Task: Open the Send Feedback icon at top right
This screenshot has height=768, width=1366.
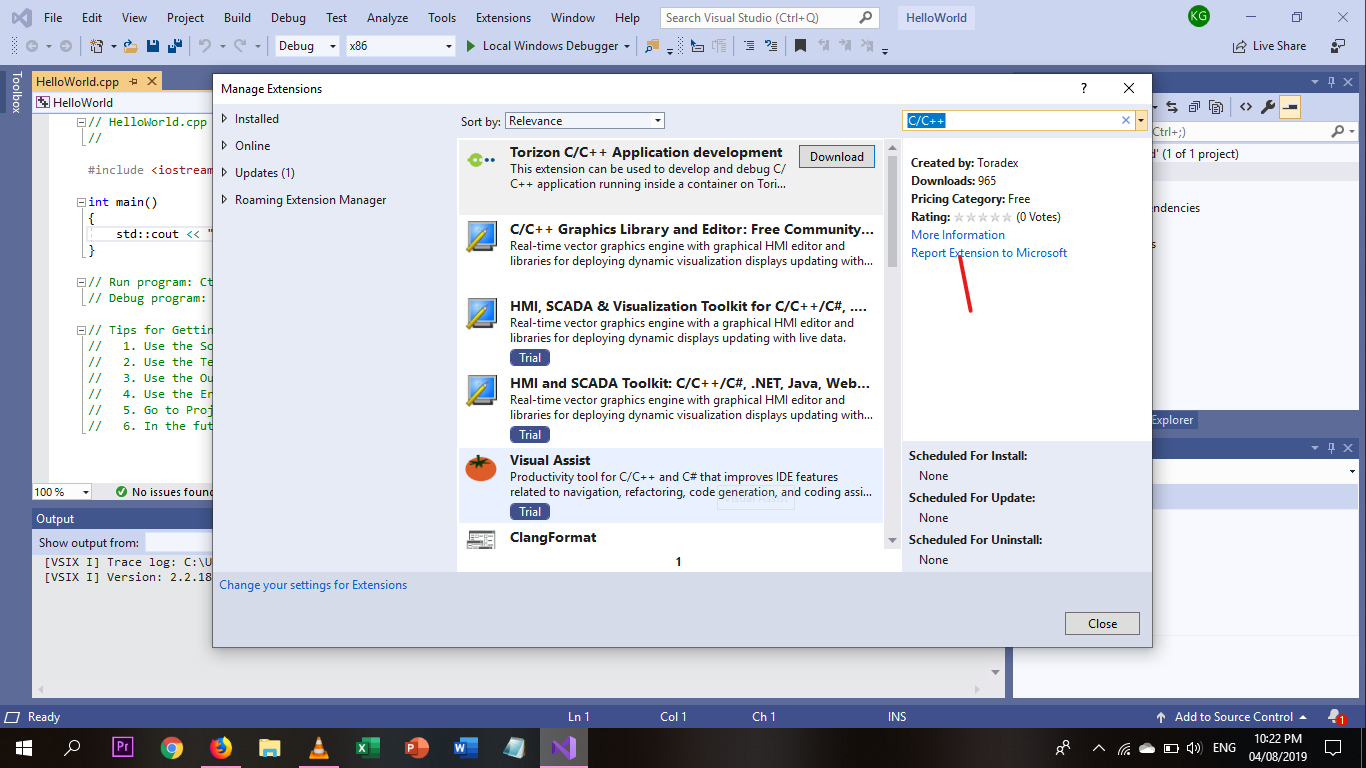Action: [x=1338, y=46]
